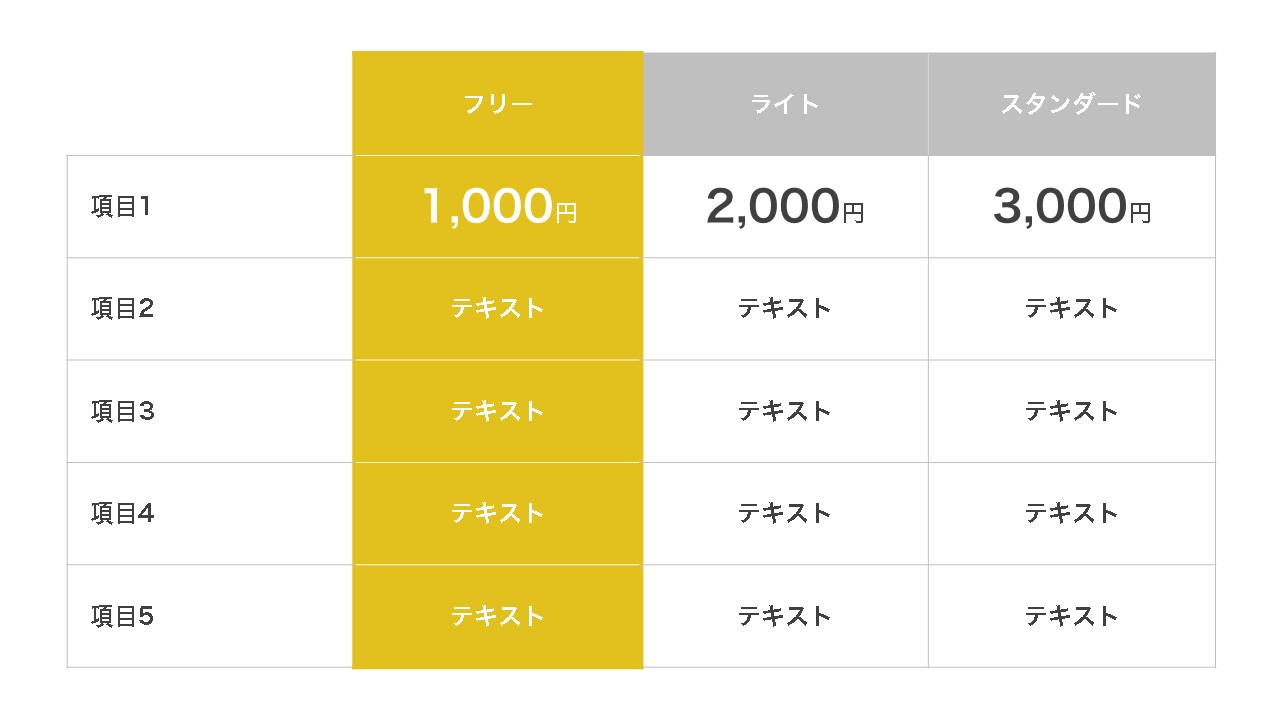Click ライト column テキスト in 項目2 row

tap(785, 309)
